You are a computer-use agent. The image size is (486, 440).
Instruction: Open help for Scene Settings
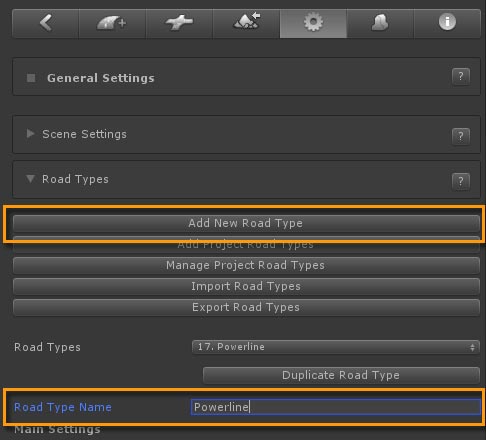(x=461, y=136)
